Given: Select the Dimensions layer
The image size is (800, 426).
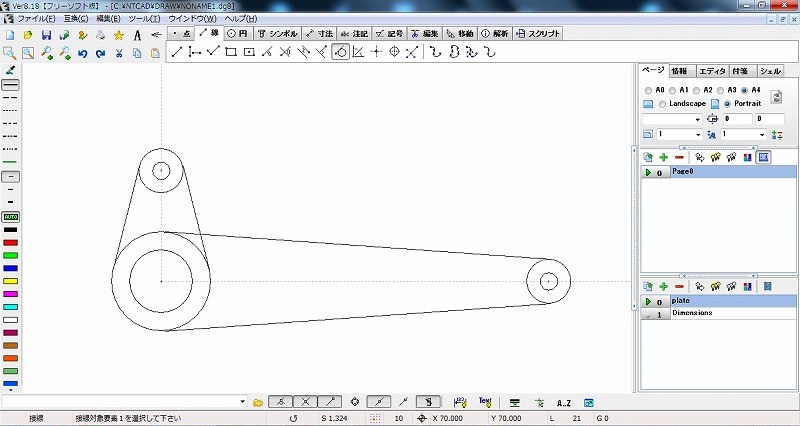Looking at the screenshot, I should coord(692,314).
